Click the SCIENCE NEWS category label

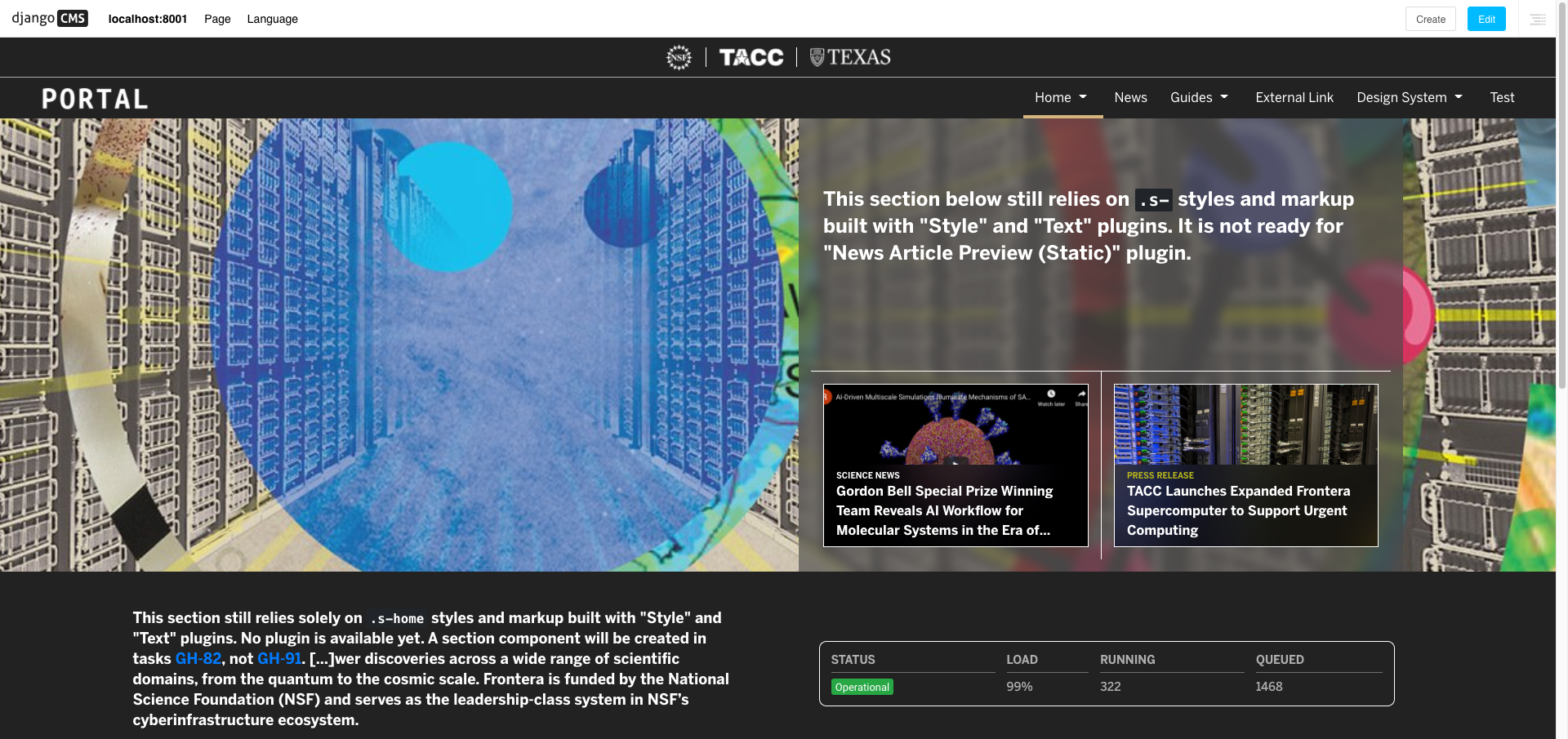pos(868,475)
